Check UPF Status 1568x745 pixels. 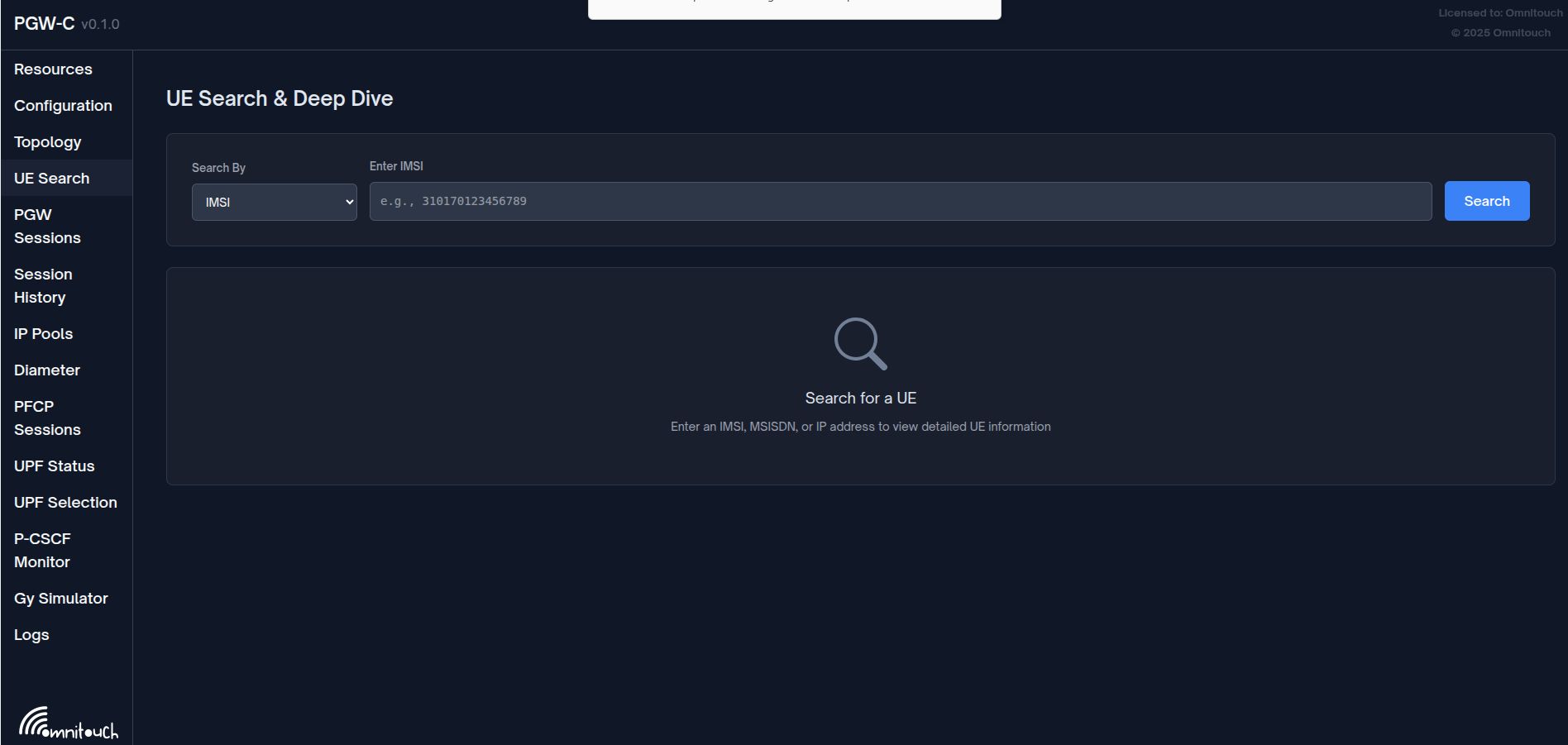[x=54, y=466]
